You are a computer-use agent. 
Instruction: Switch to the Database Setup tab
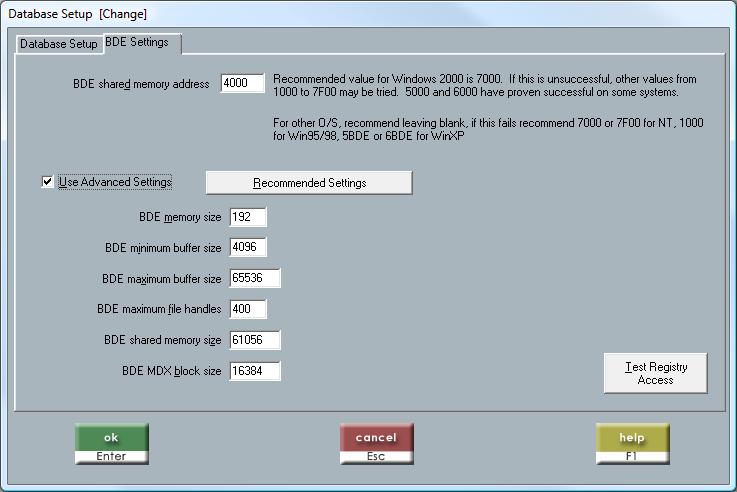[59, 44]
